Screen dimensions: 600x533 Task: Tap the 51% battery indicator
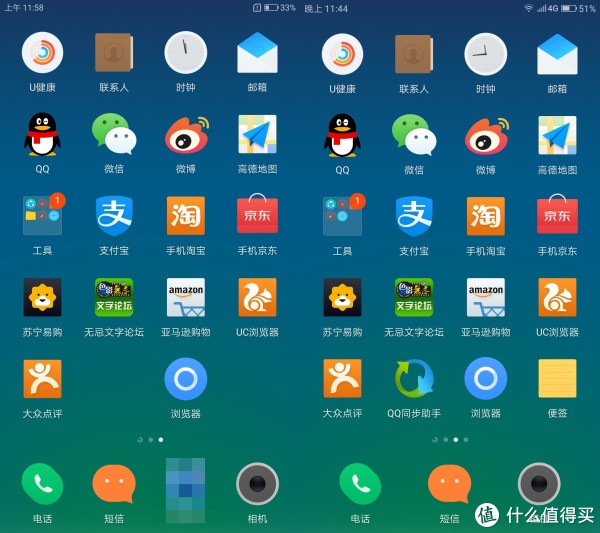click(x=578, y=8)
